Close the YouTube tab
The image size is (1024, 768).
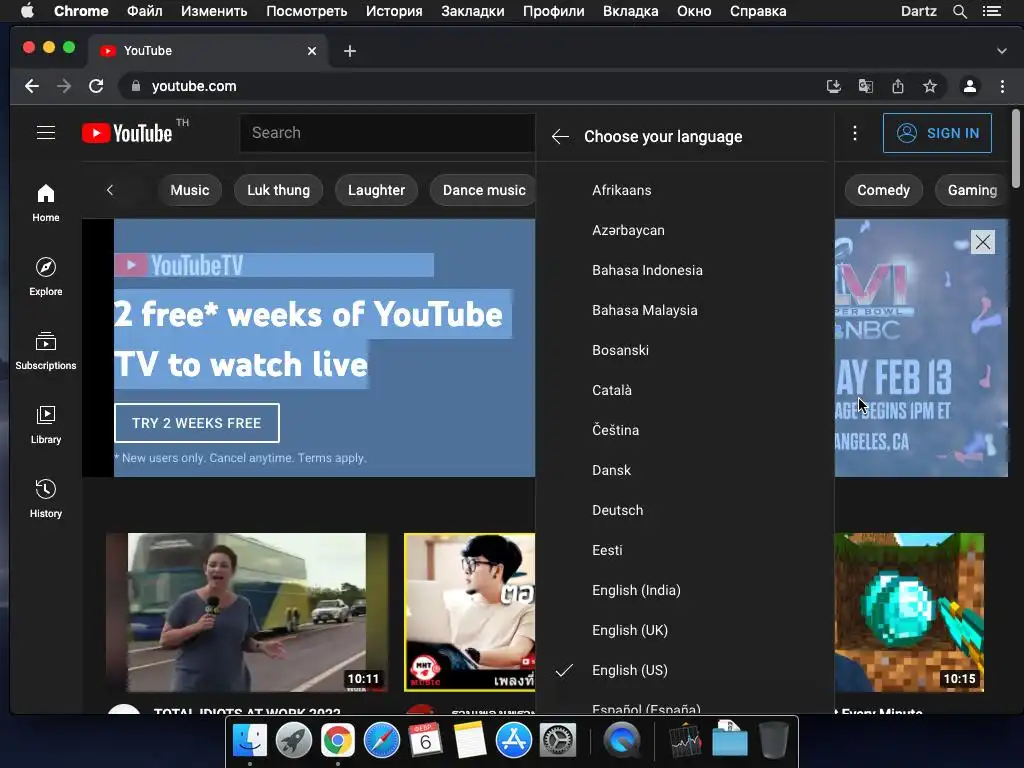tap(312, 51)
